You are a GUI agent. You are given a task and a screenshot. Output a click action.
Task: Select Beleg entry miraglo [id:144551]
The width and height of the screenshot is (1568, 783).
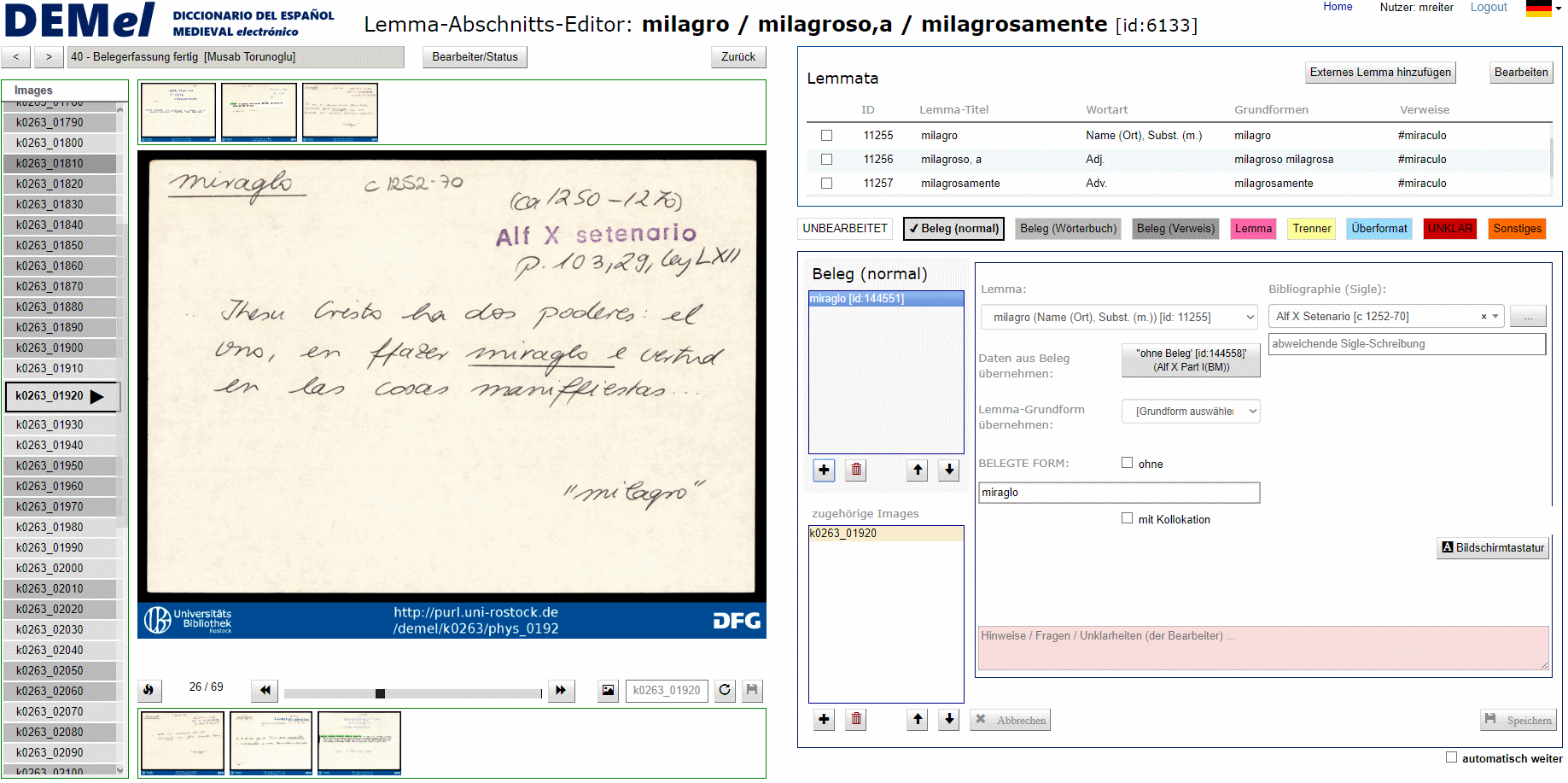coord(886,299)
